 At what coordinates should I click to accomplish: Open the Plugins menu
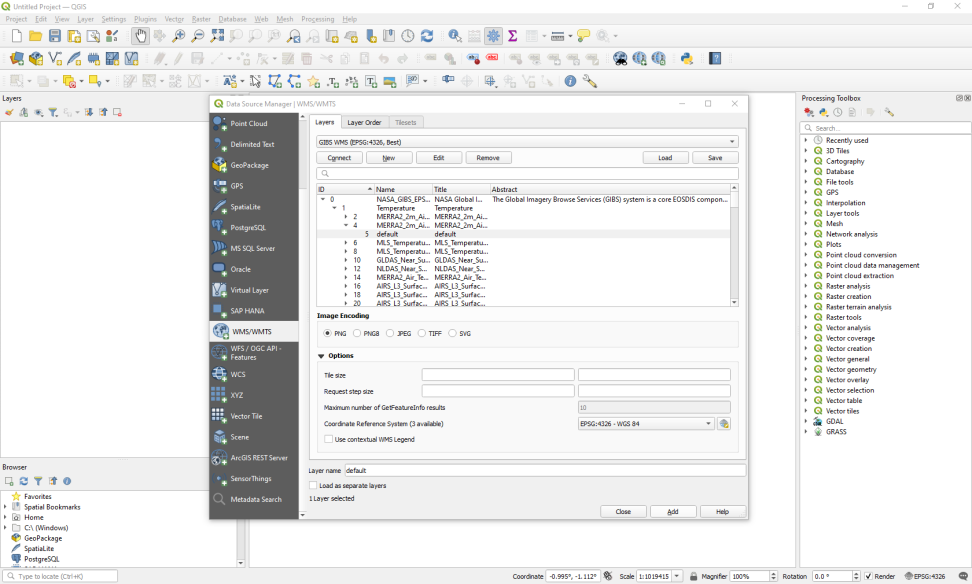tap(145, 19)
